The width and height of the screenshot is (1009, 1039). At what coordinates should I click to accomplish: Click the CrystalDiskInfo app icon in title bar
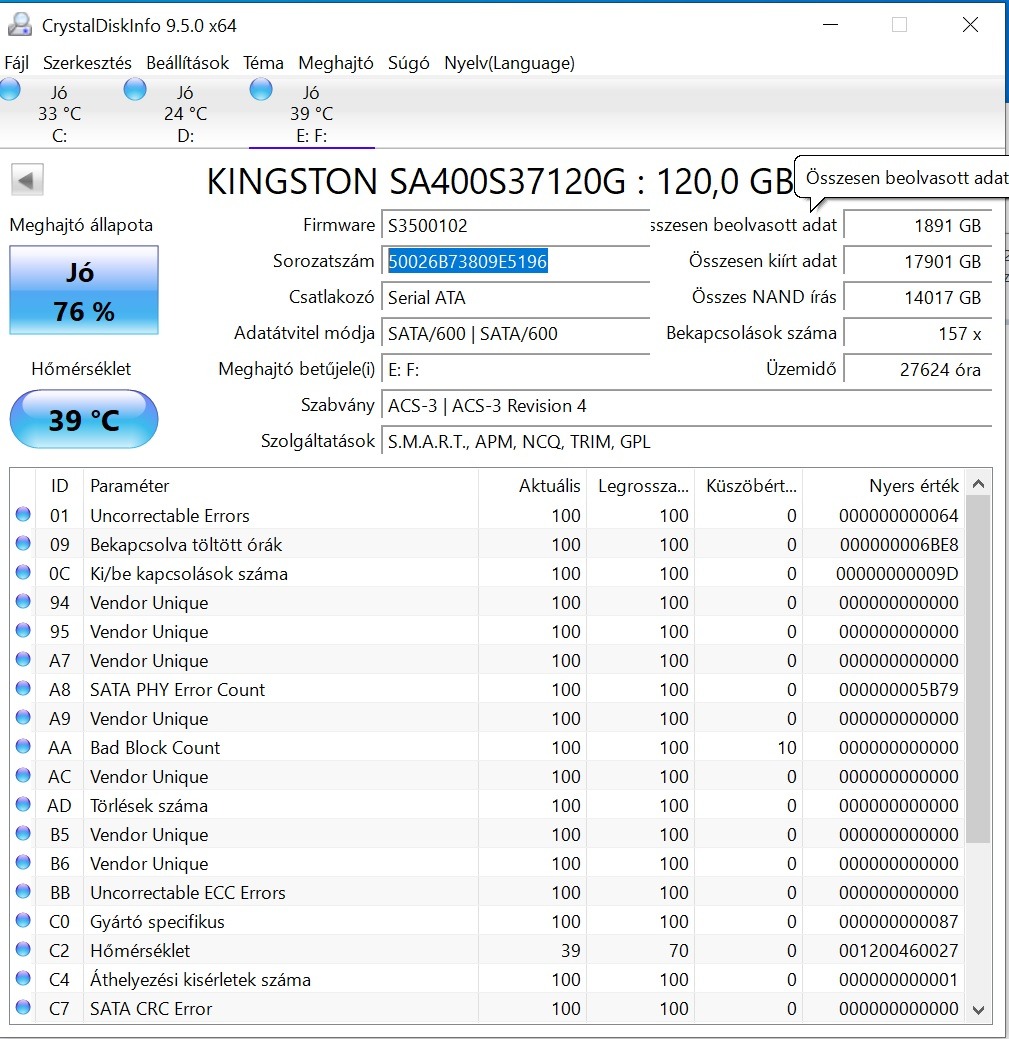coord(19,25)
